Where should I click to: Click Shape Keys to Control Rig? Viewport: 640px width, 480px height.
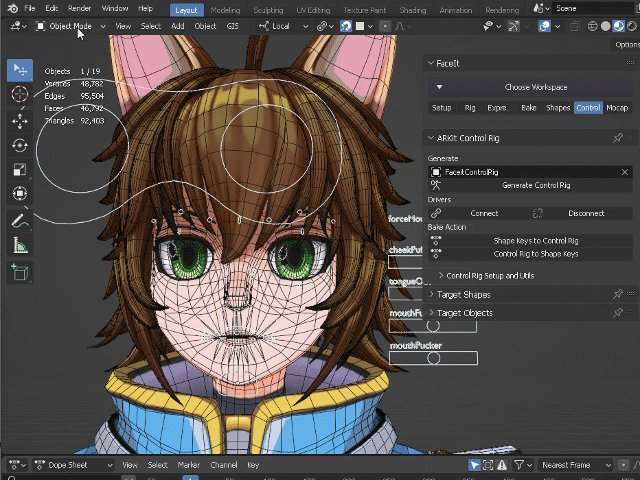[x=531, y=241]
